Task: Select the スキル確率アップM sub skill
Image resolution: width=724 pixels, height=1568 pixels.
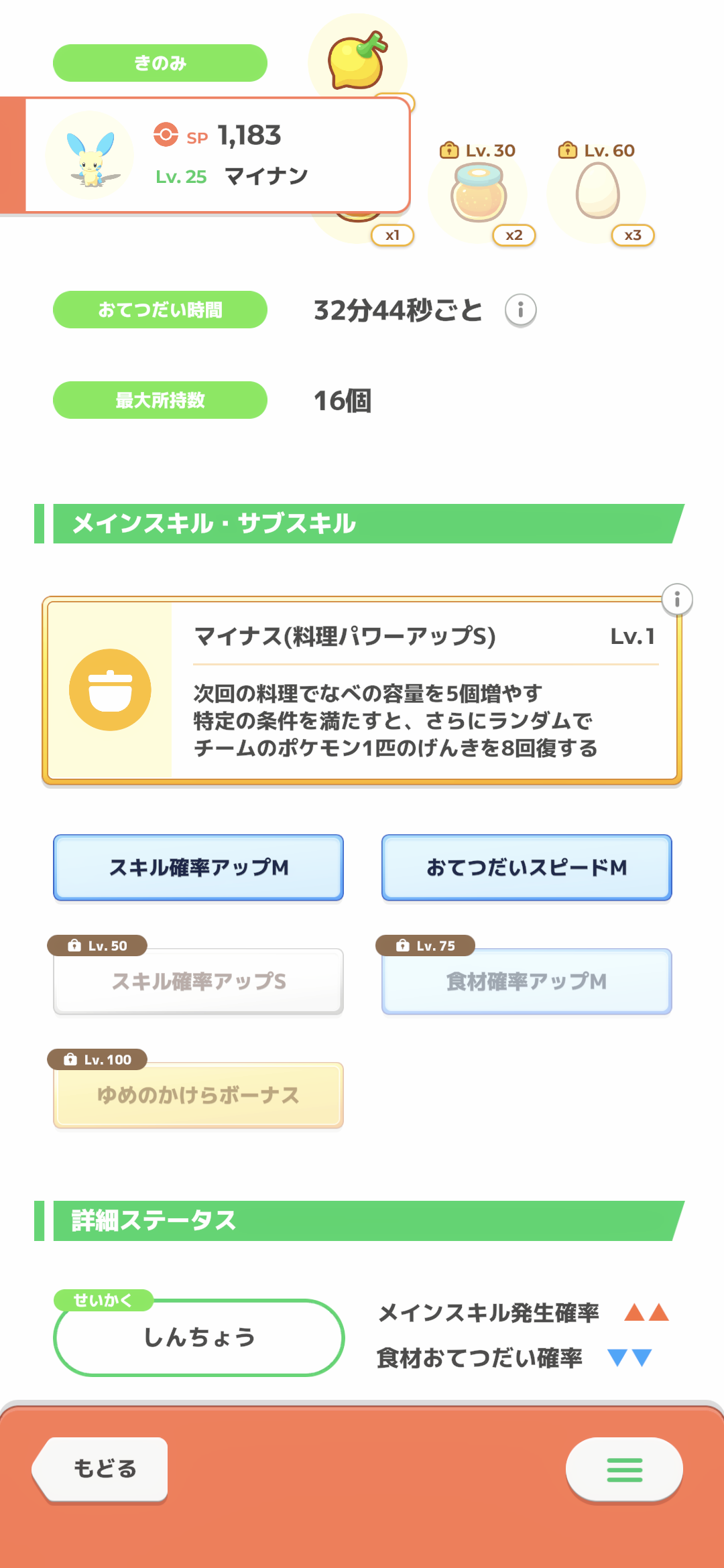Action: pos(198,867)
